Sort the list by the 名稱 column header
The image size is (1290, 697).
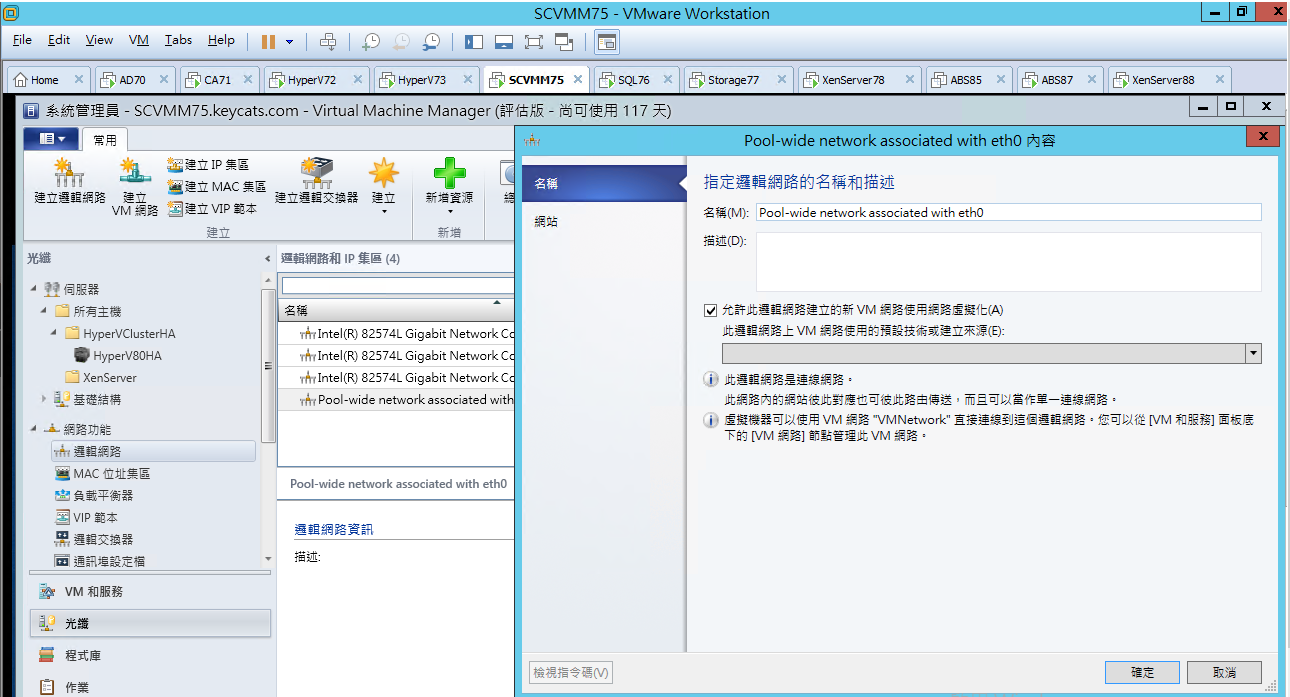click(x=396, y=310)
